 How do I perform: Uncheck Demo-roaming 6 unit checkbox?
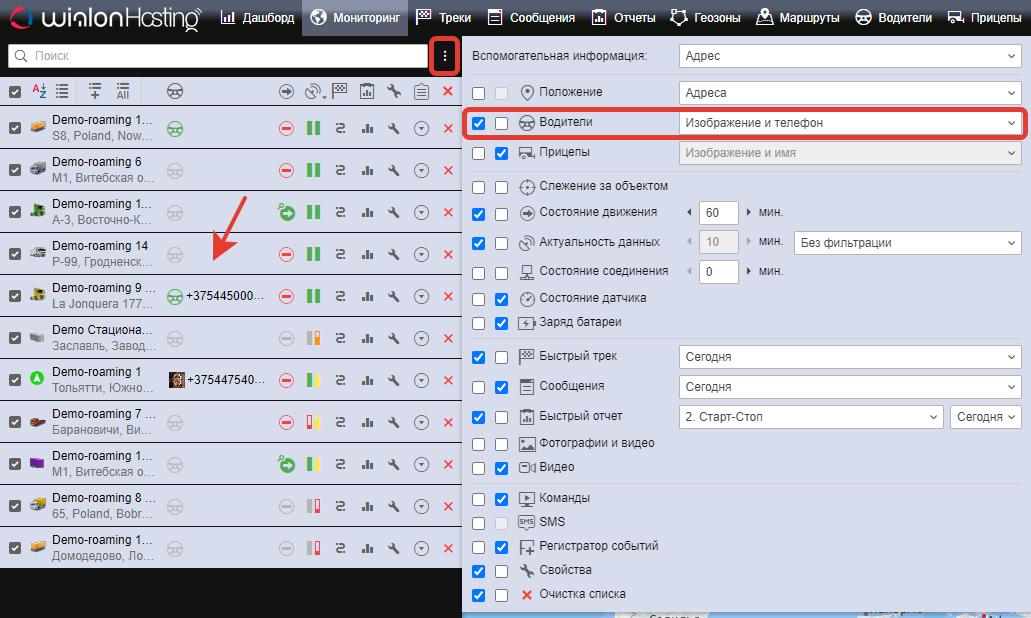coord(15,170)
